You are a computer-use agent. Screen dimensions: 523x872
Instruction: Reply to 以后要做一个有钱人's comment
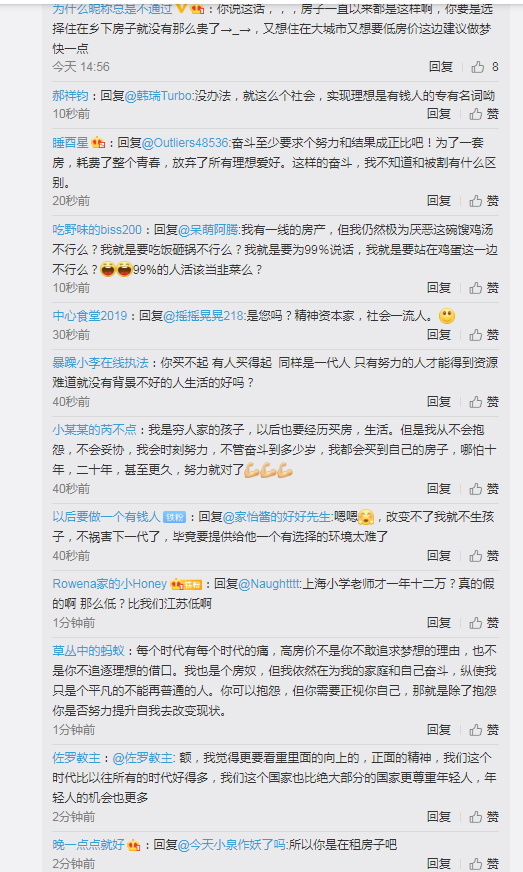(x=439, y=556)
